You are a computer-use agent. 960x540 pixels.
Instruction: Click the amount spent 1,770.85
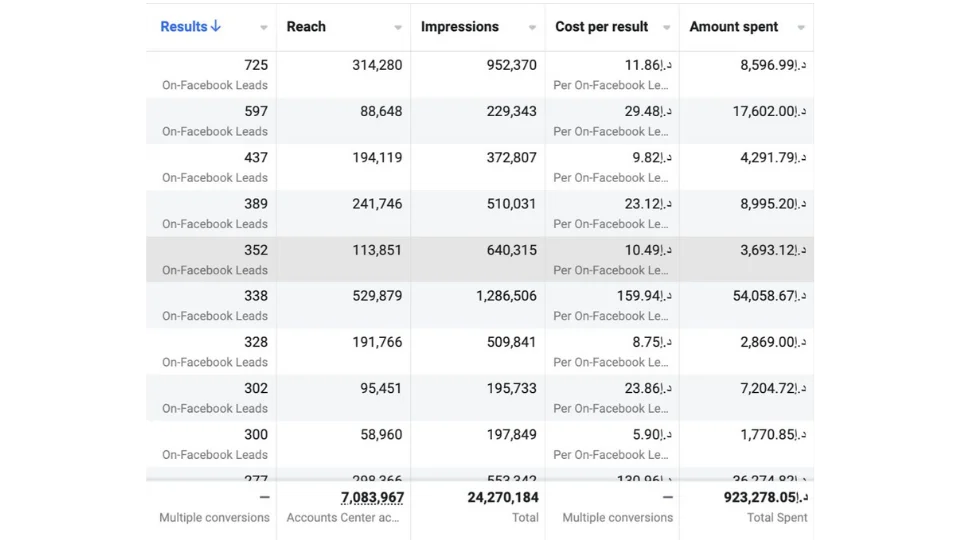(x=773, y=435)
